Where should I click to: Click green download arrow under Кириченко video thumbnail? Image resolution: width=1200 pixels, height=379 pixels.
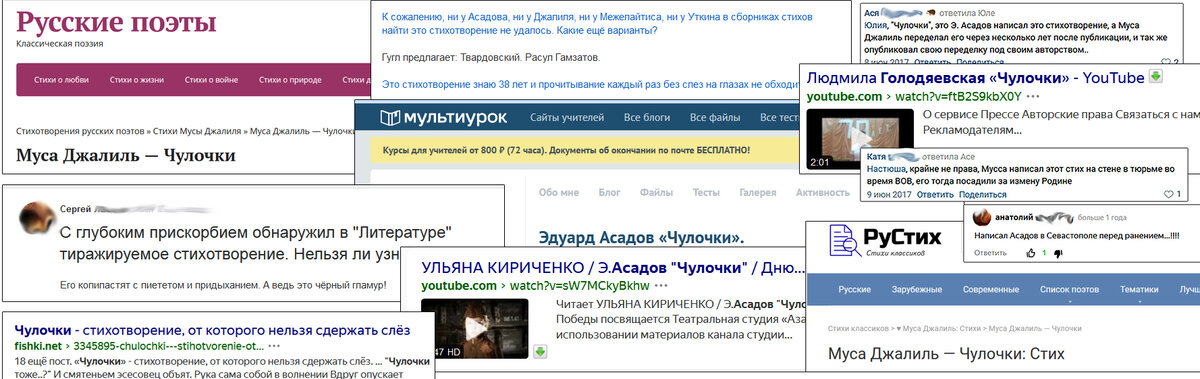pos(539,352)
